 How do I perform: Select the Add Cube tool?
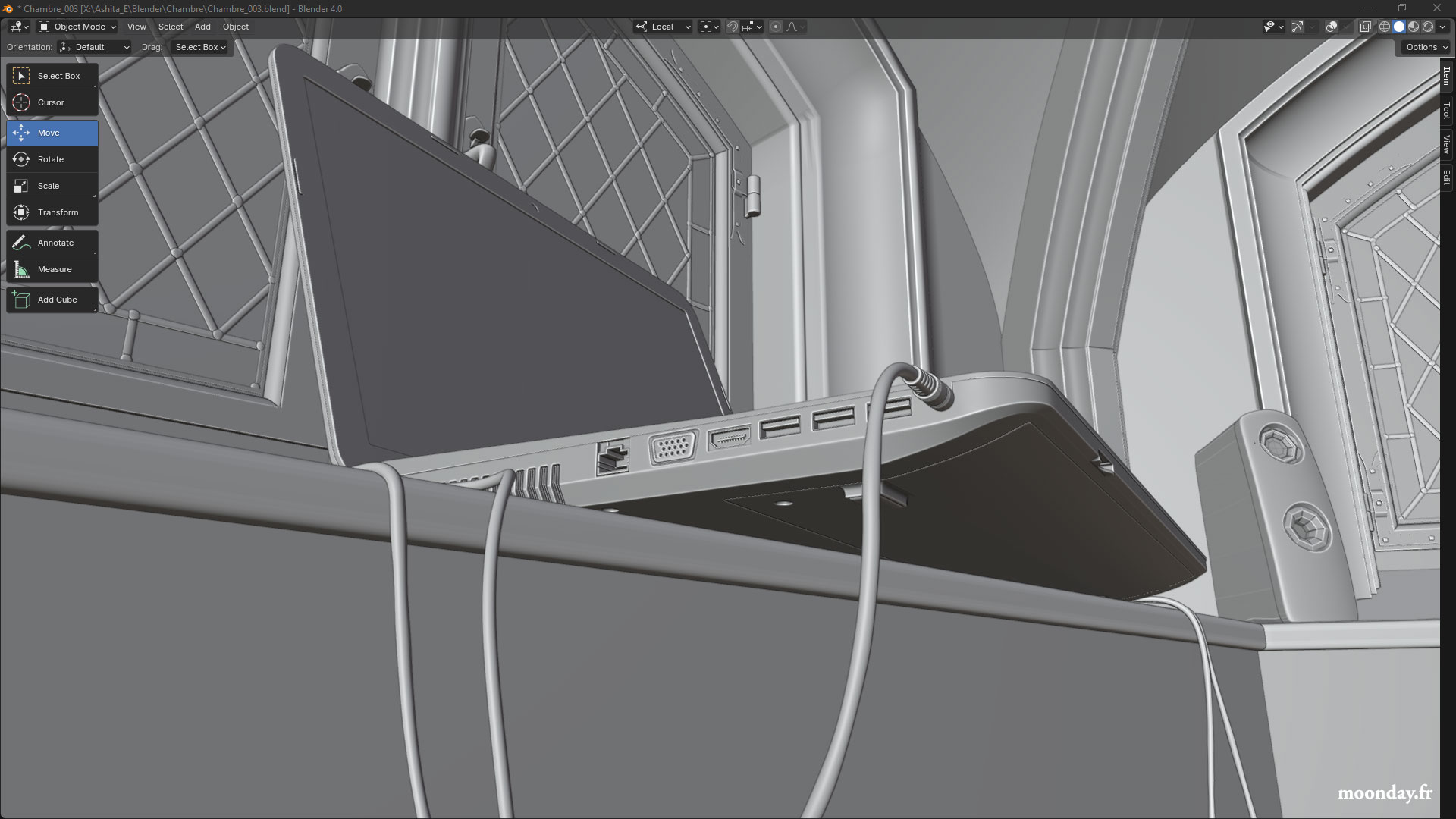click(x=57, y=300)
